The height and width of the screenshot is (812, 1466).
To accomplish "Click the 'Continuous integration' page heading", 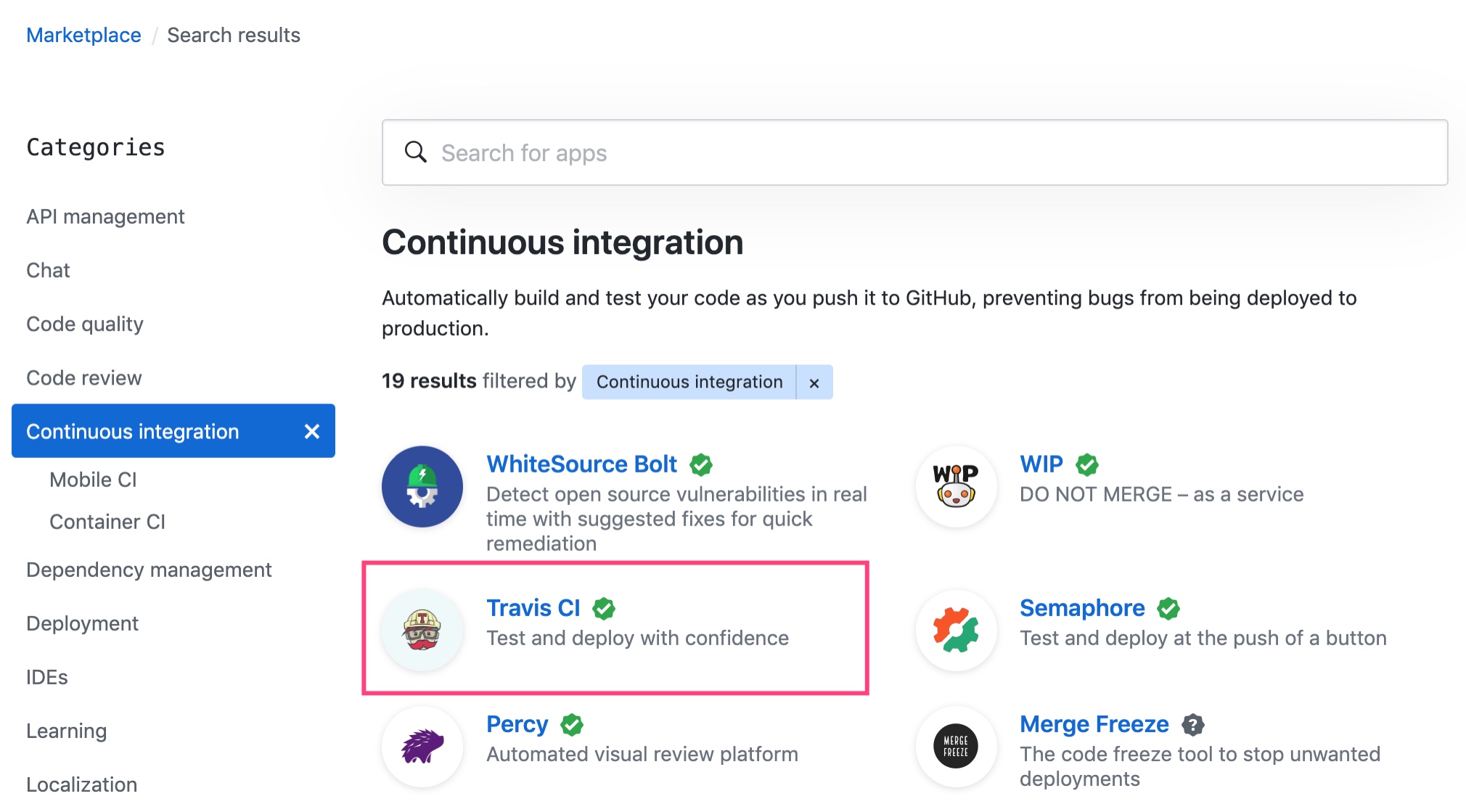I will pyautogui.click(x=562, y=242).
